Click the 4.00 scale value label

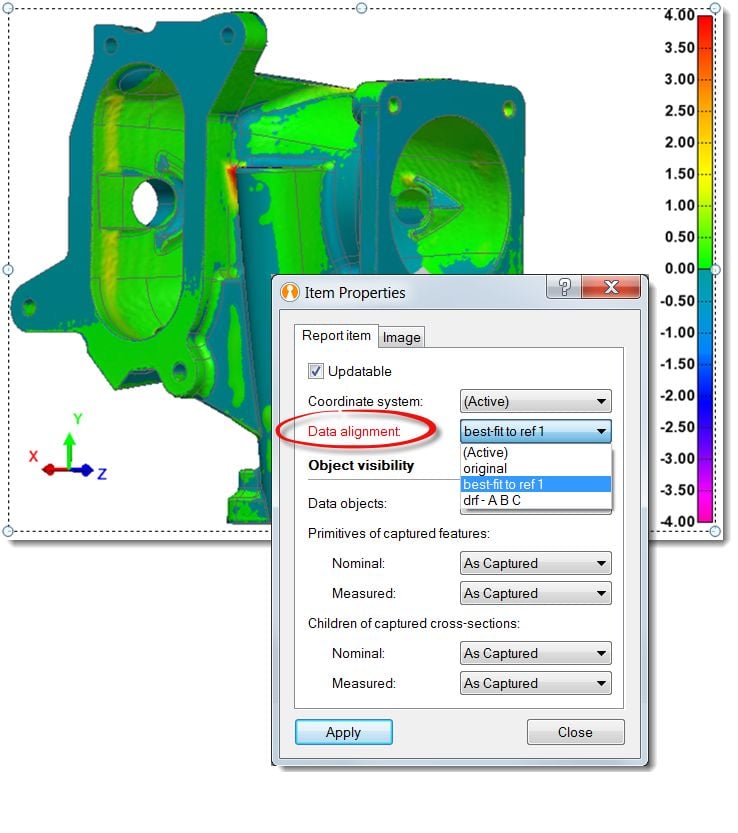(x=679, y=15)
